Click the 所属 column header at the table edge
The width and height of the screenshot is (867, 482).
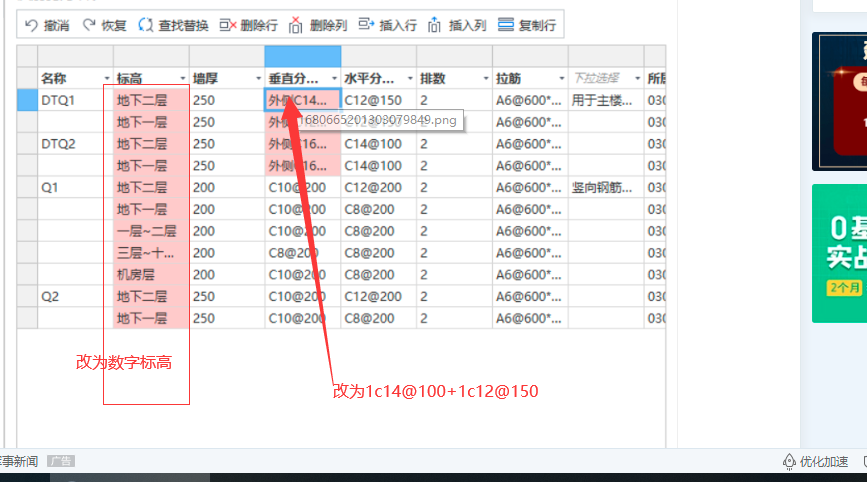pos(655,78)
